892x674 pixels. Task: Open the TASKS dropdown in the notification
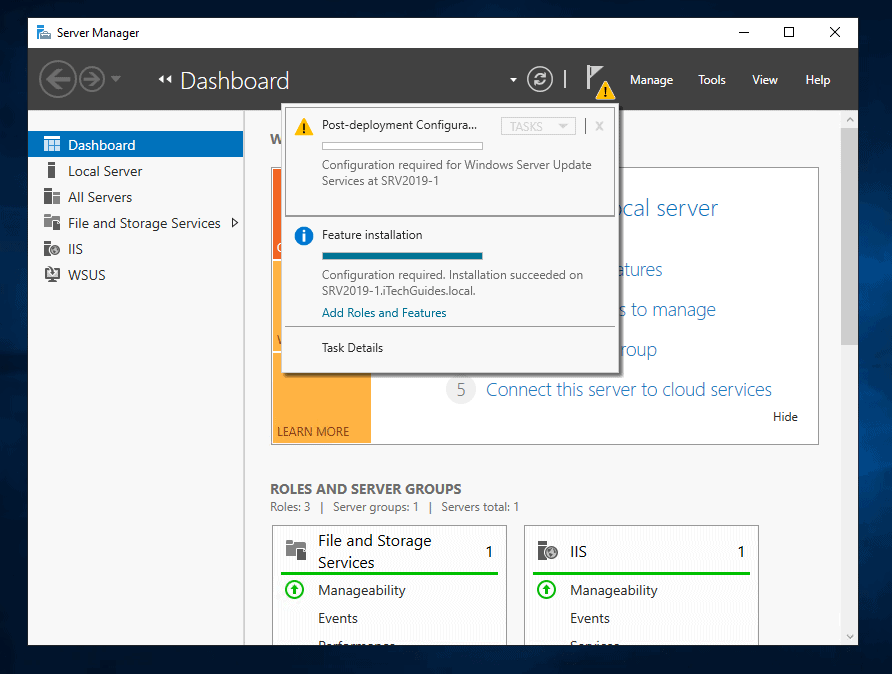pos(536,125)
